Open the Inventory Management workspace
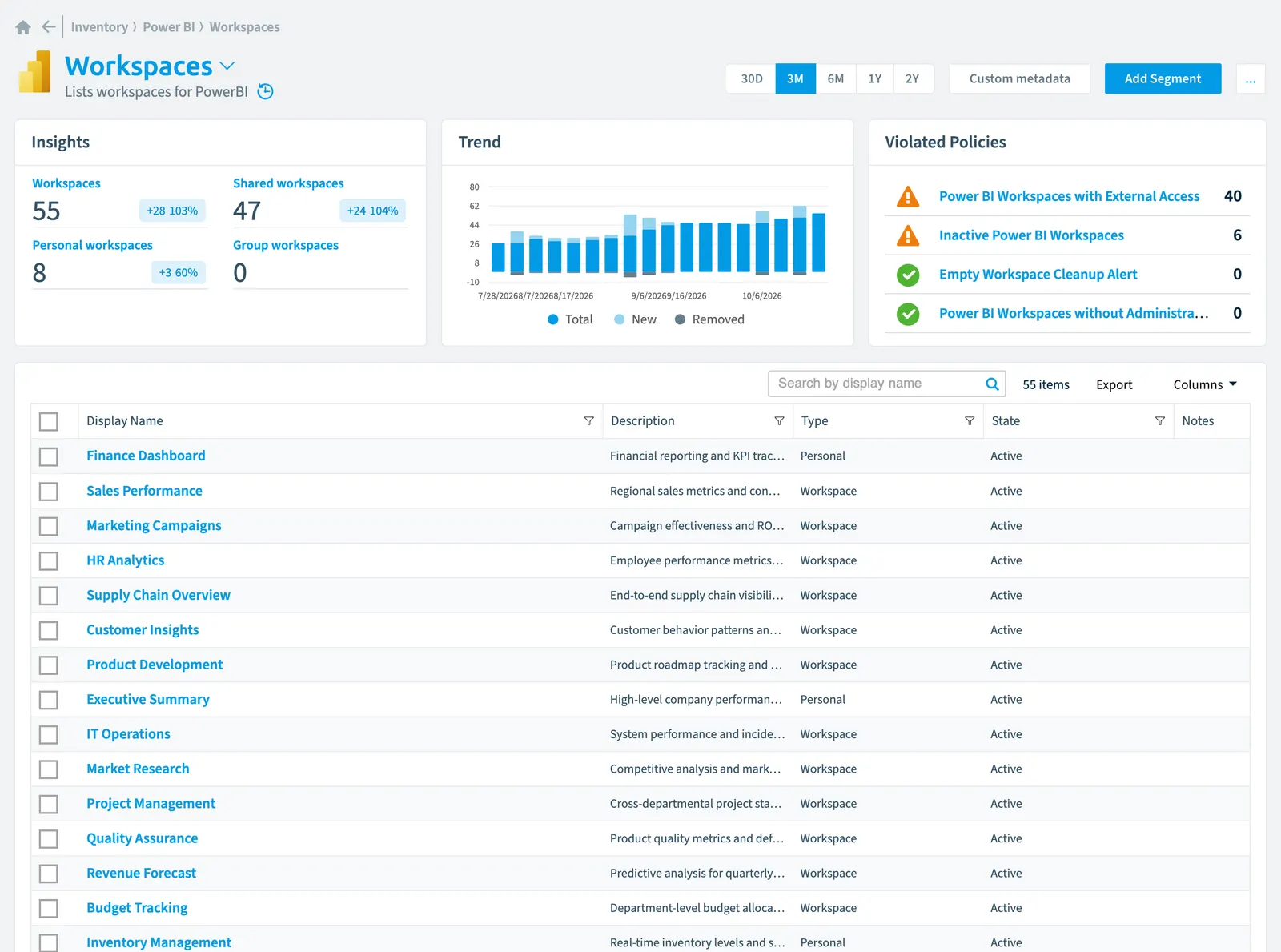The image size is (1281, 952). point(159,942)
